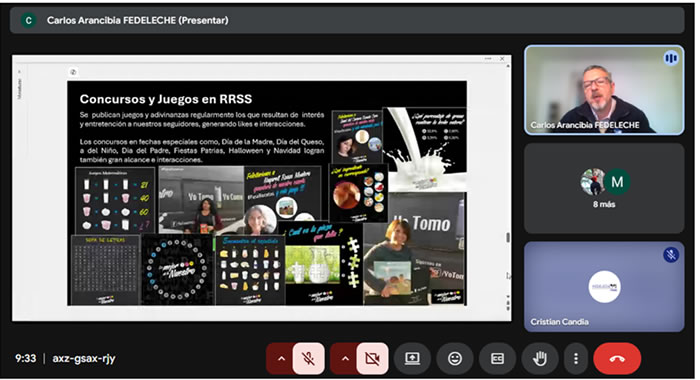Open the '8 más' participants tile
The image size is (700, 380).
pyautogui.click(x=604, y=188)
